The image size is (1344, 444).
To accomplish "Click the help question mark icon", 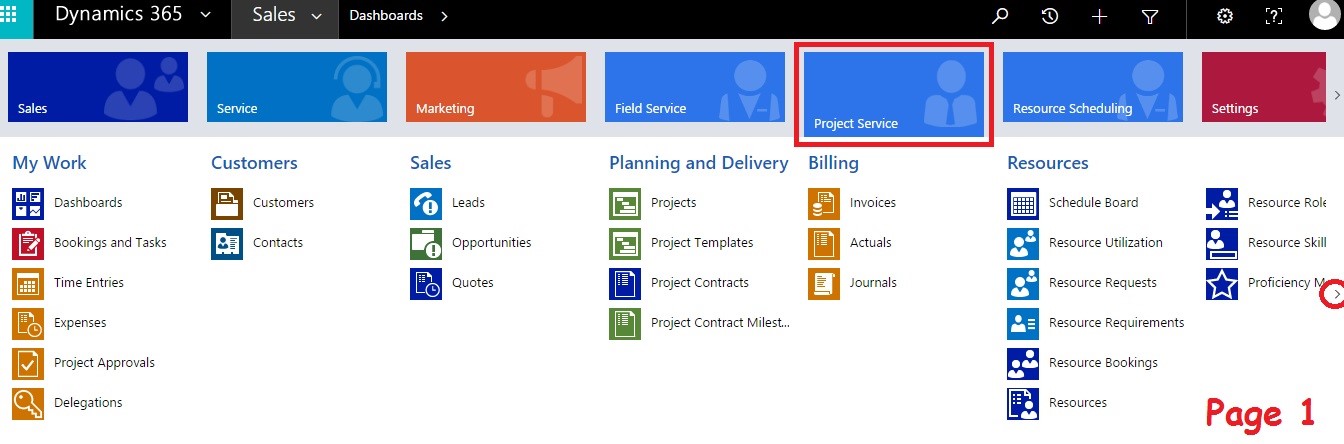I will point(1274,16).
